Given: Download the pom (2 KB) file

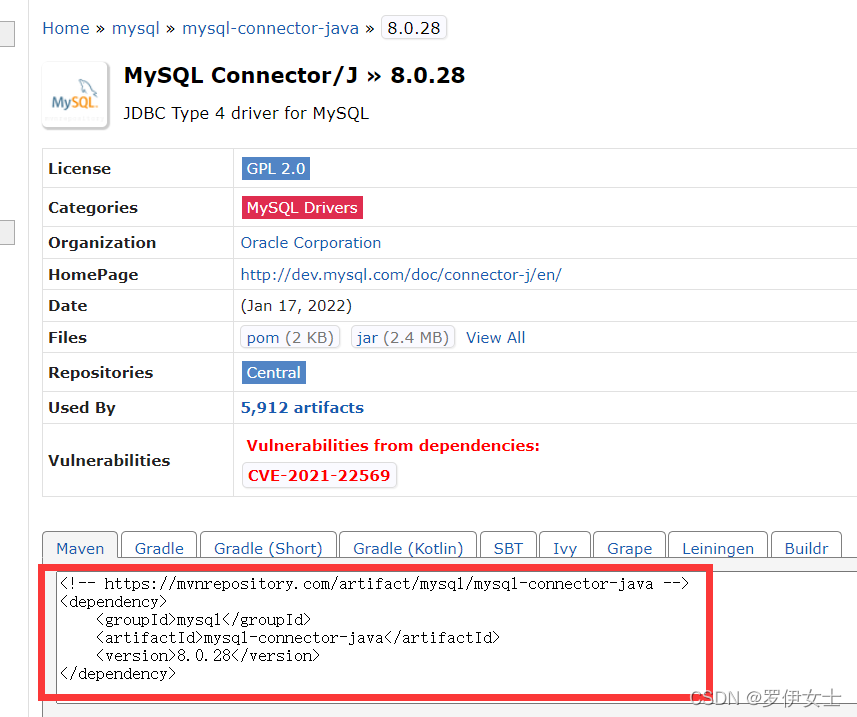Looking at the screenshot, I should 290,337.
